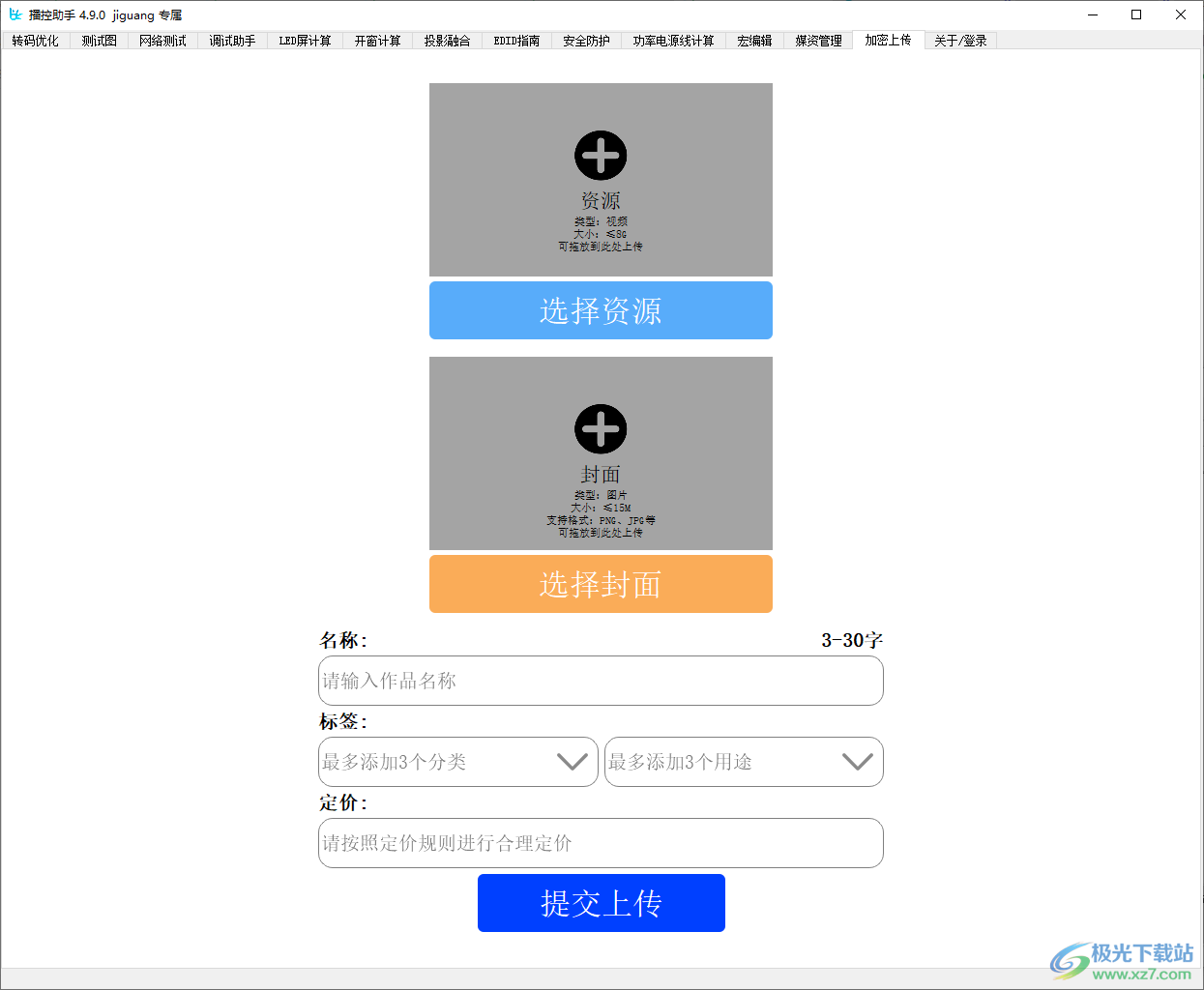Switch to the 媒资管理 tab
The image size is (1204, 990).
click(817, 41)
